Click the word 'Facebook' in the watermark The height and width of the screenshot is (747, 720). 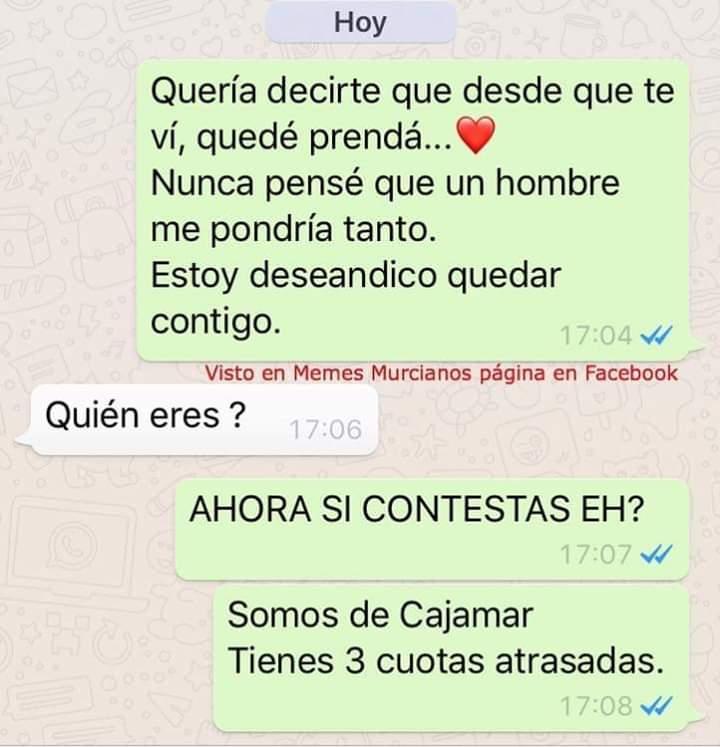point(631,373)
